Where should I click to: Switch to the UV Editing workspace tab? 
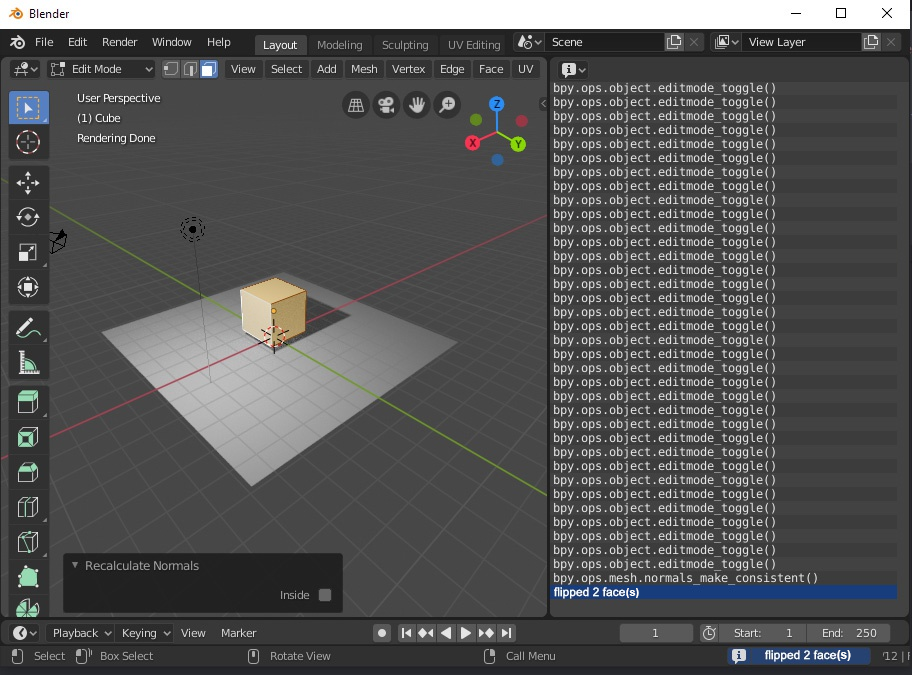pyautogui.click(x=473, y=45)
